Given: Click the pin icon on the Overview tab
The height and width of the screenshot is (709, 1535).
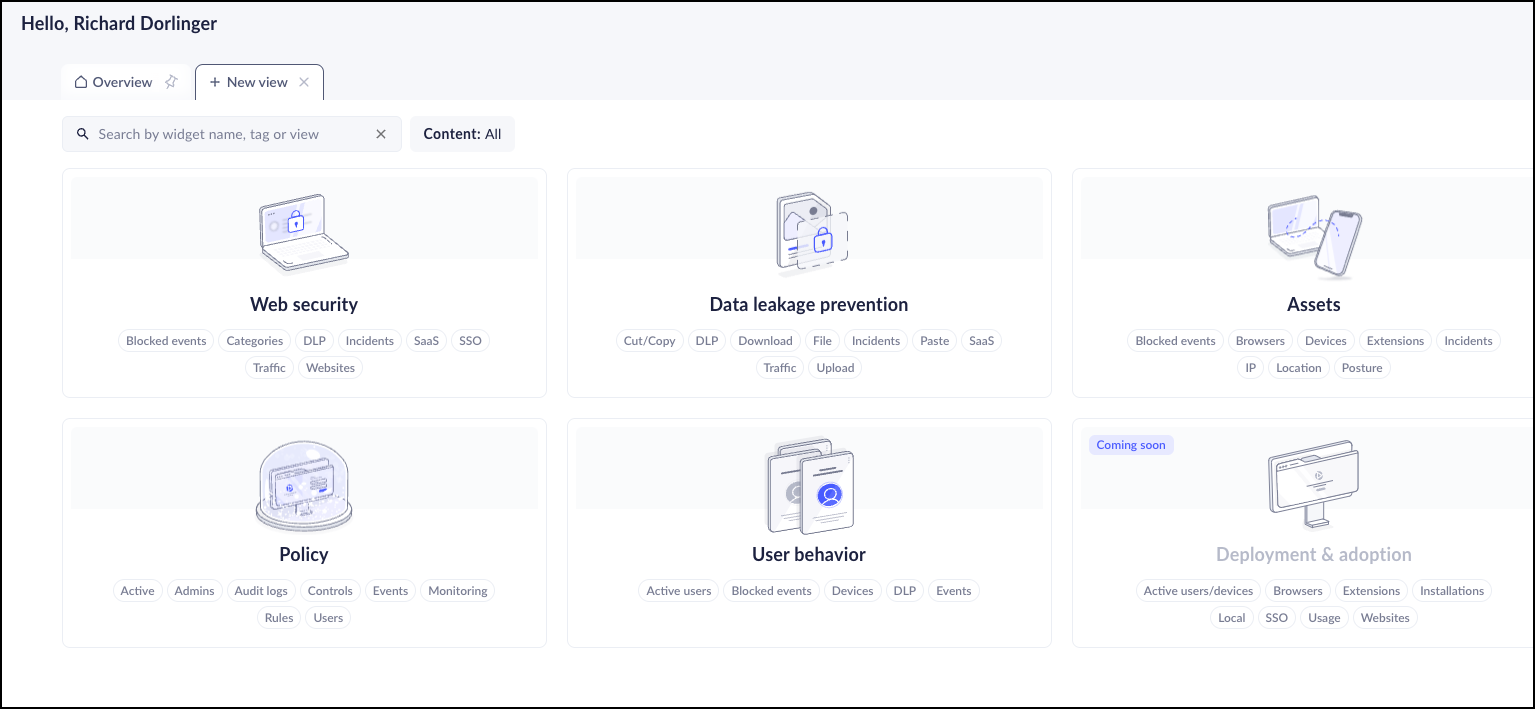Looking at the screenshot, I should tap(171, 82).
